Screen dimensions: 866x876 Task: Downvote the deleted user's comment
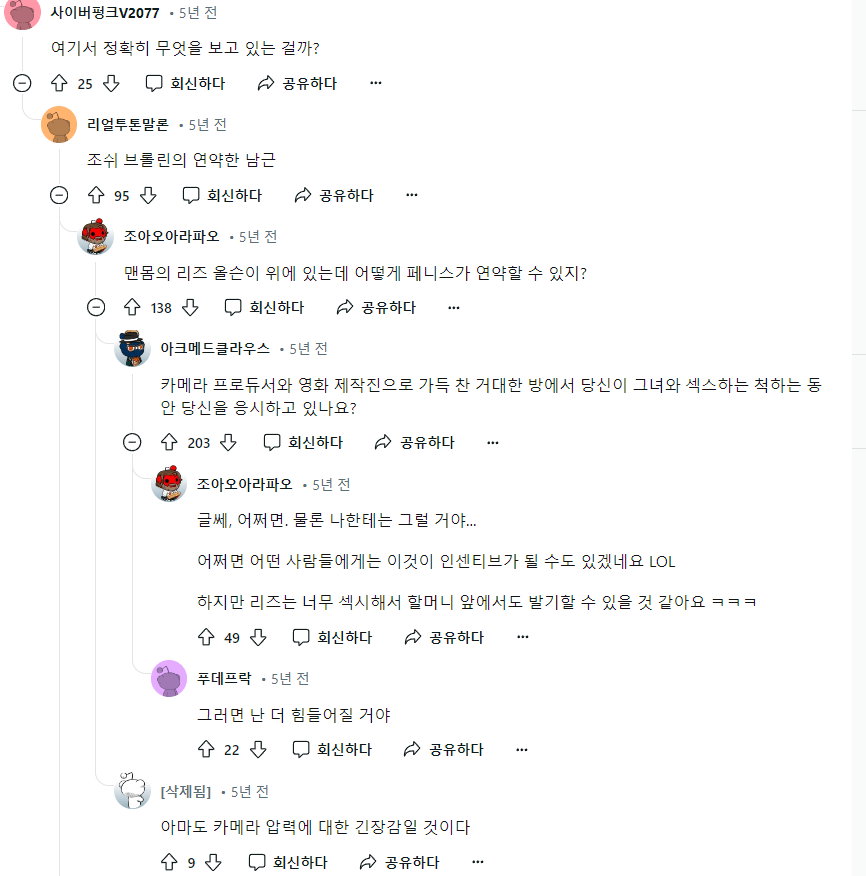[x=215, y=862]
